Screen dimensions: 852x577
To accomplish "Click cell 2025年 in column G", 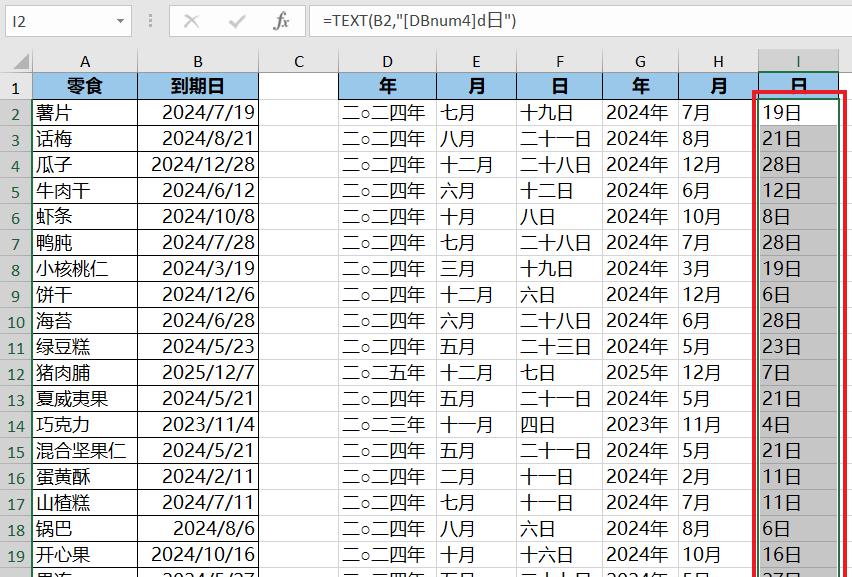I will click(640, 373).
